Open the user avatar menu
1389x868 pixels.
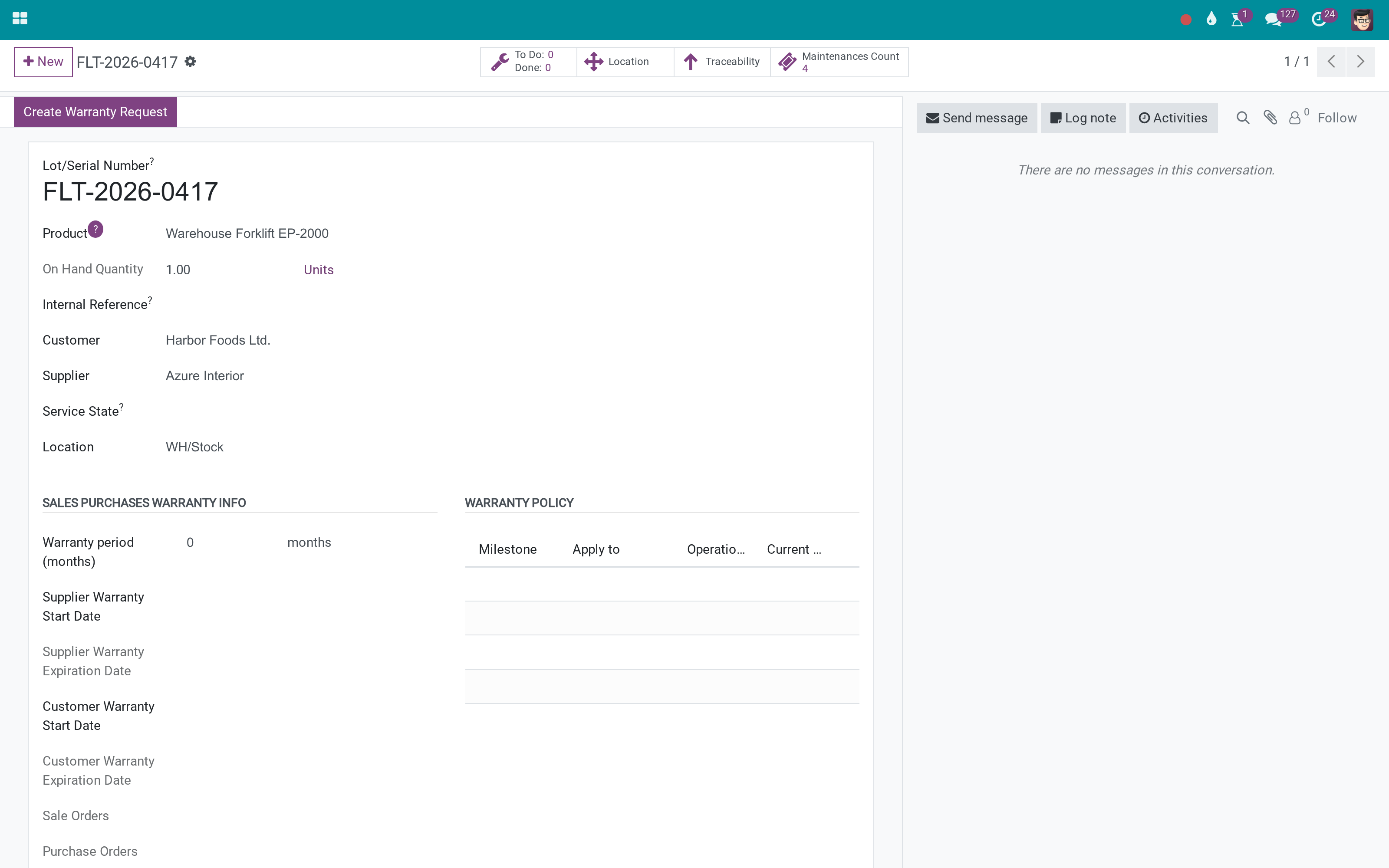(x=1362, y=20)
